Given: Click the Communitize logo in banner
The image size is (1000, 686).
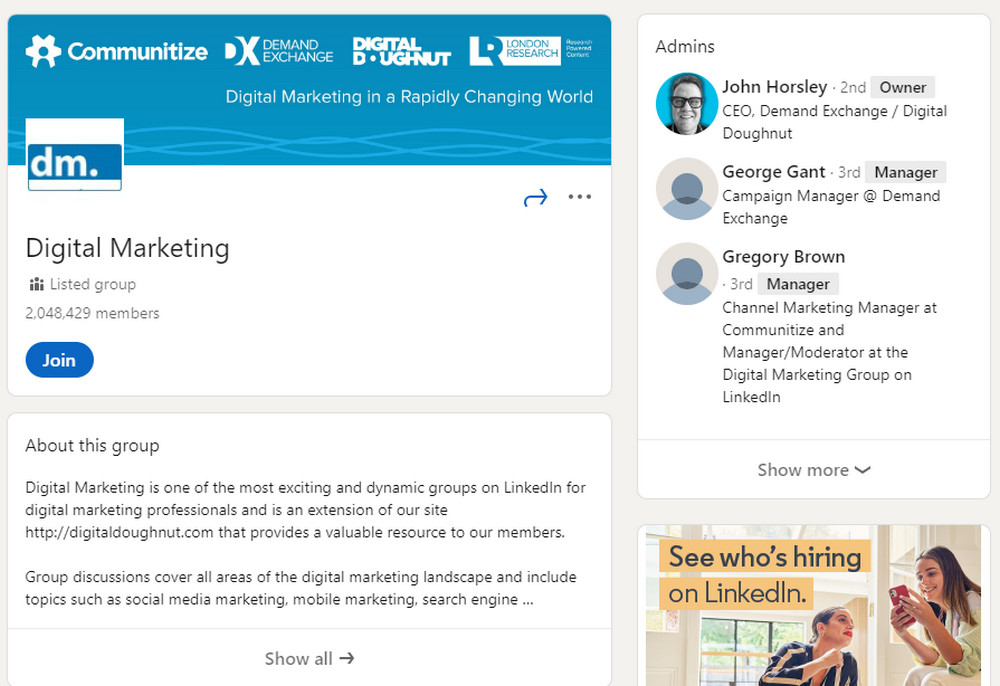Looking at the screenshot, I should [x=117, y=51].
